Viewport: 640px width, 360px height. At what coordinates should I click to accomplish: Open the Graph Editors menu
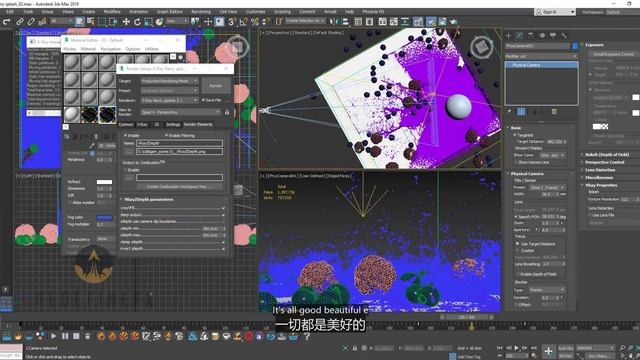point(170,12)
